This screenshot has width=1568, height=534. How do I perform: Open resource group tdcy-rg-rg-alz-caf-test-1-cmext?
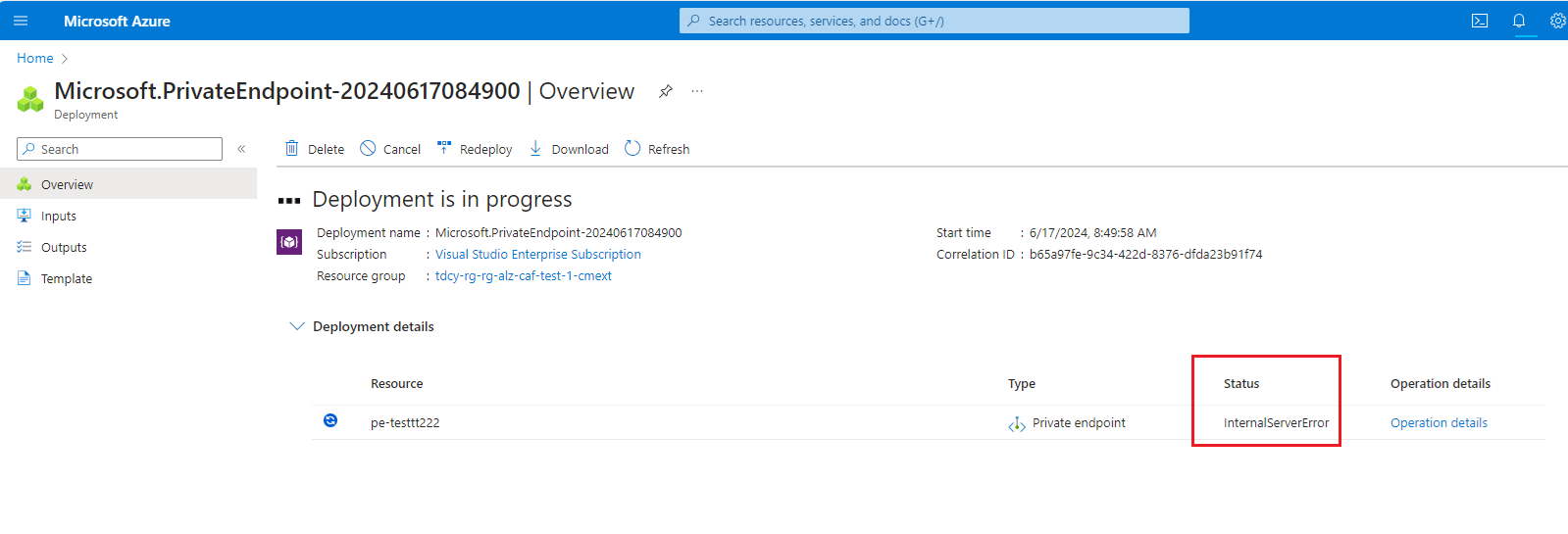coord(524,275)
